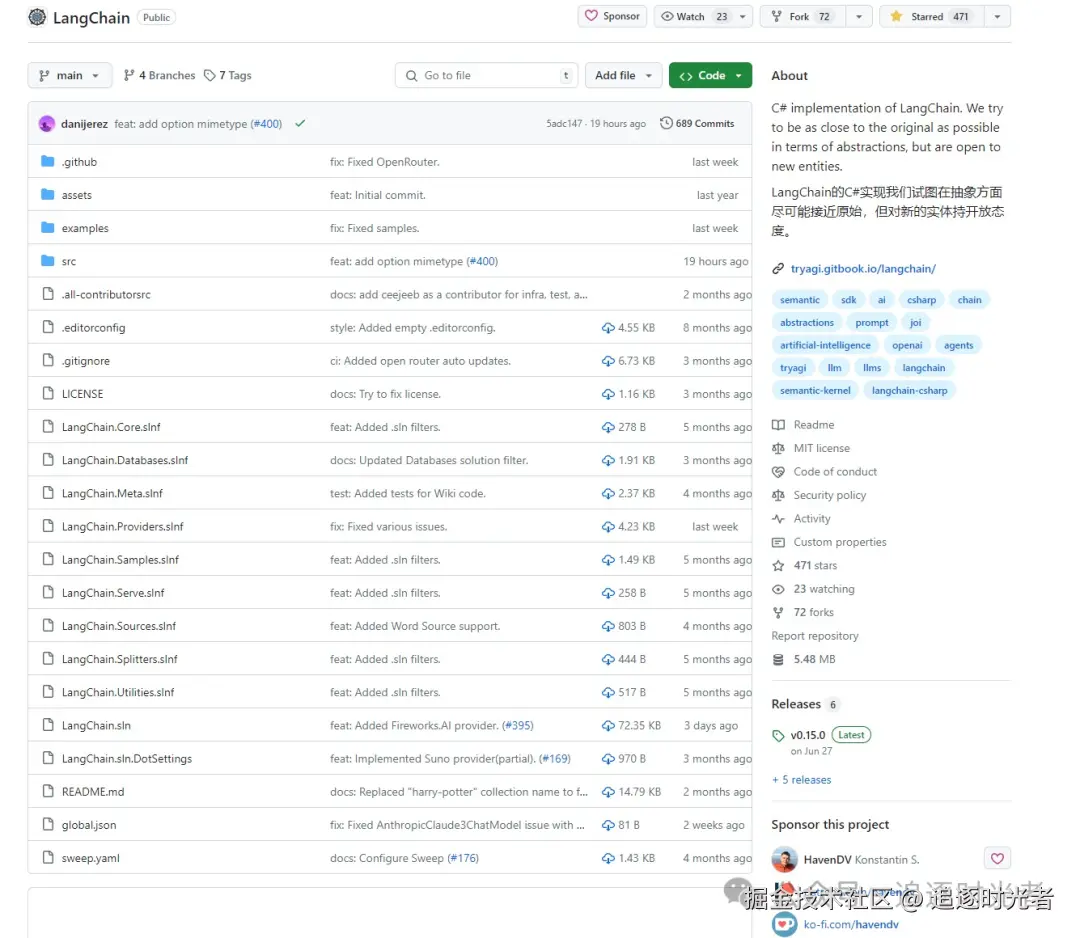Select the artificial-intelligence topic tag
1080x938 pixels.
[x=825, y=345]
